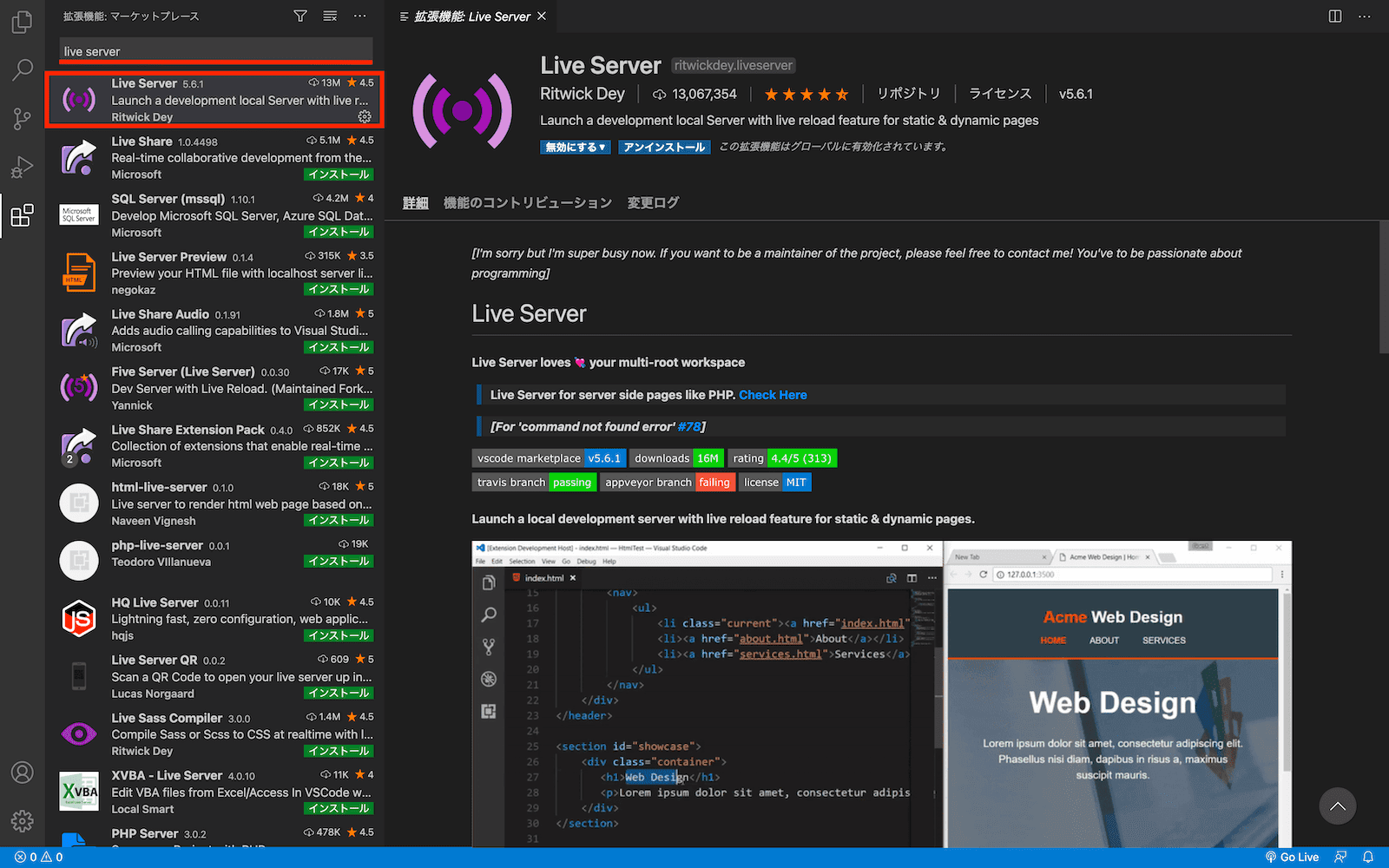
Task: Select Live Server Preview HTML icon
Action: tap(79, 273)
